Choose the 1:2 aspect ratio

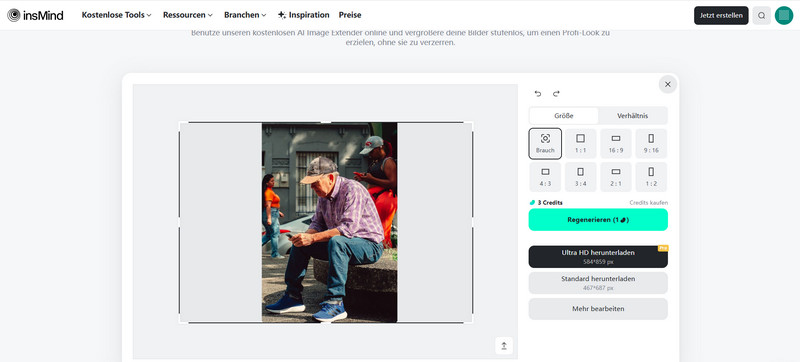tap(651, 177)
